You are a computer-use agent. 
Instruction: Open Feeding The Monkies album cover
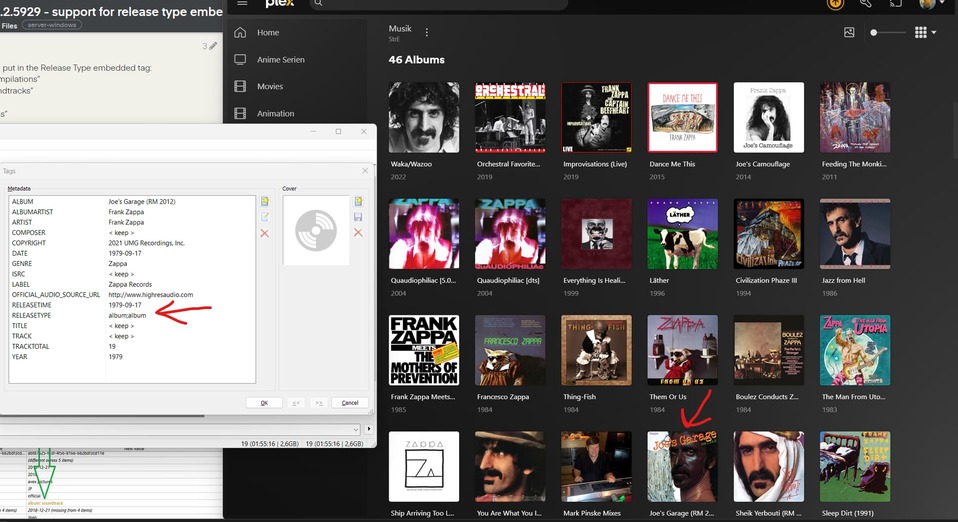[855, 117]
